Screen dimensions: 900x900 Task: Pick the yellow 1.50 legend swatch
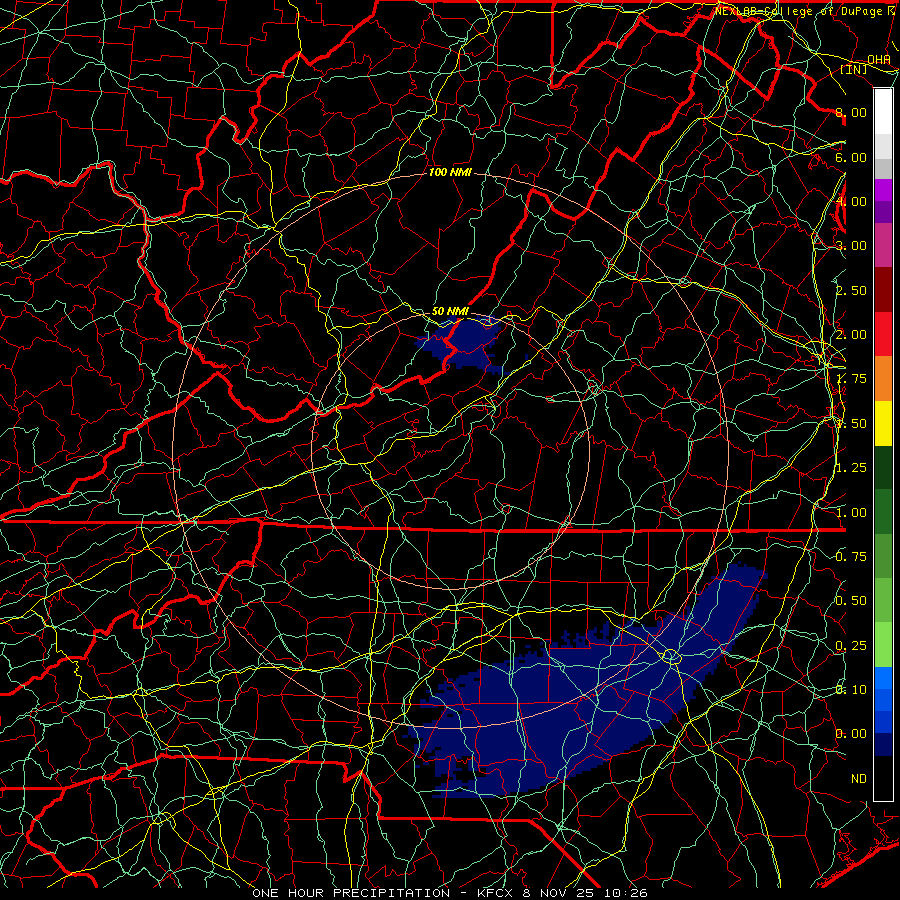click(883, 423)
